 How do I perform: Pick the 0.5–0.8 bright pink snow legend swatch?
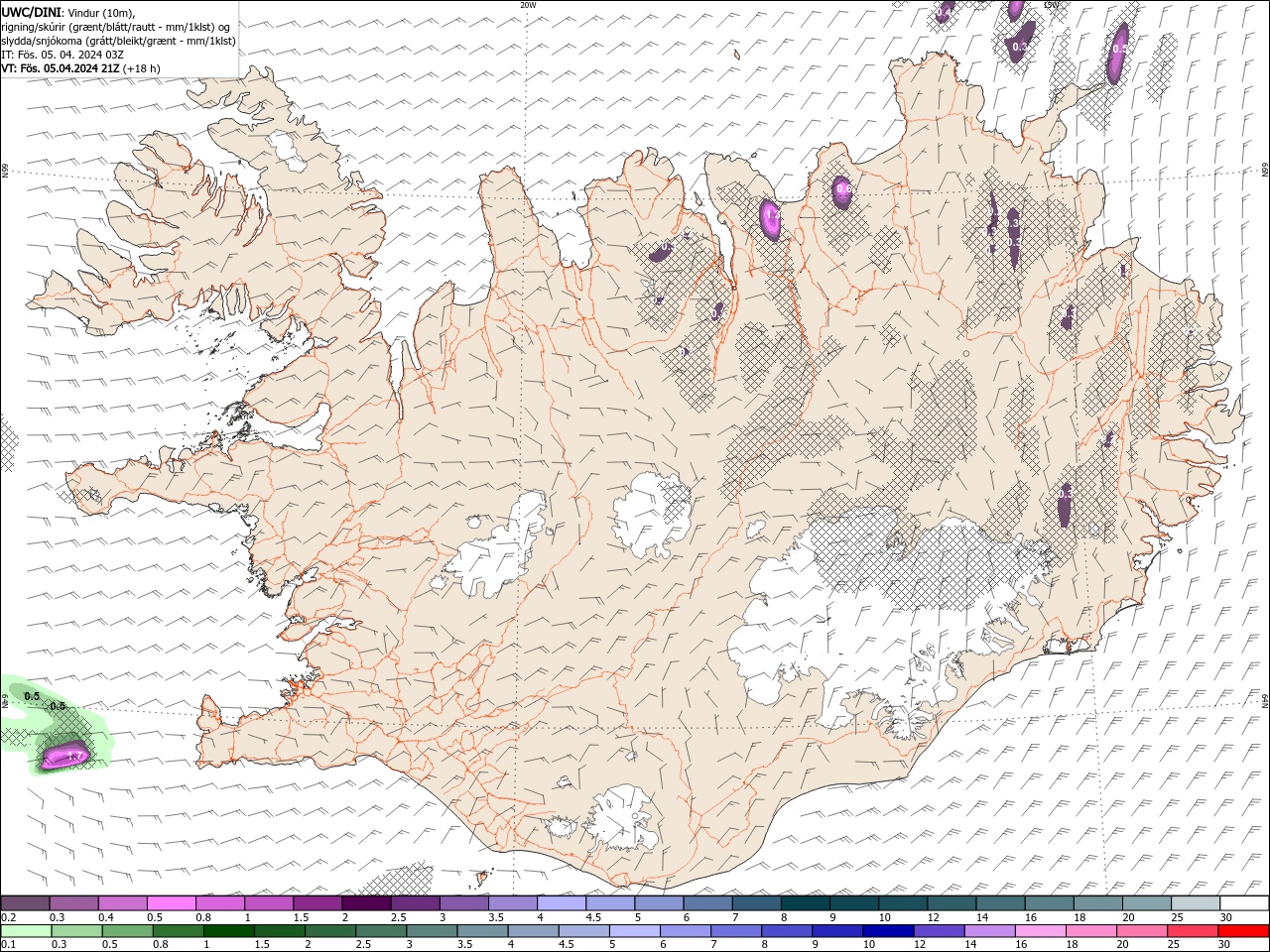pos(171,903)
